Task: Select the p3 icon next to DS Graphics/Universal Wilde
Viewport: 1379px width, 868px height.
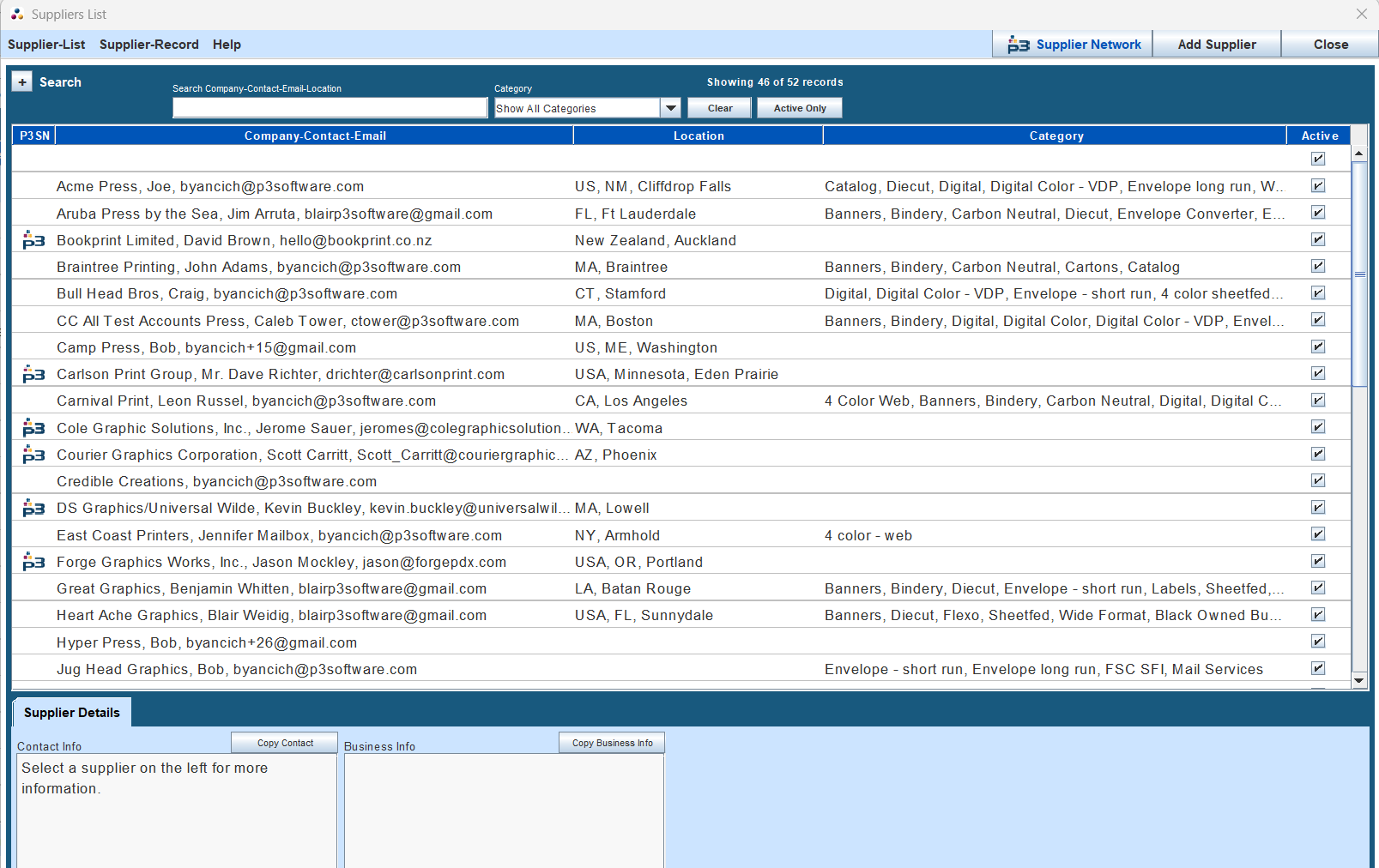Action: [33, 508]
